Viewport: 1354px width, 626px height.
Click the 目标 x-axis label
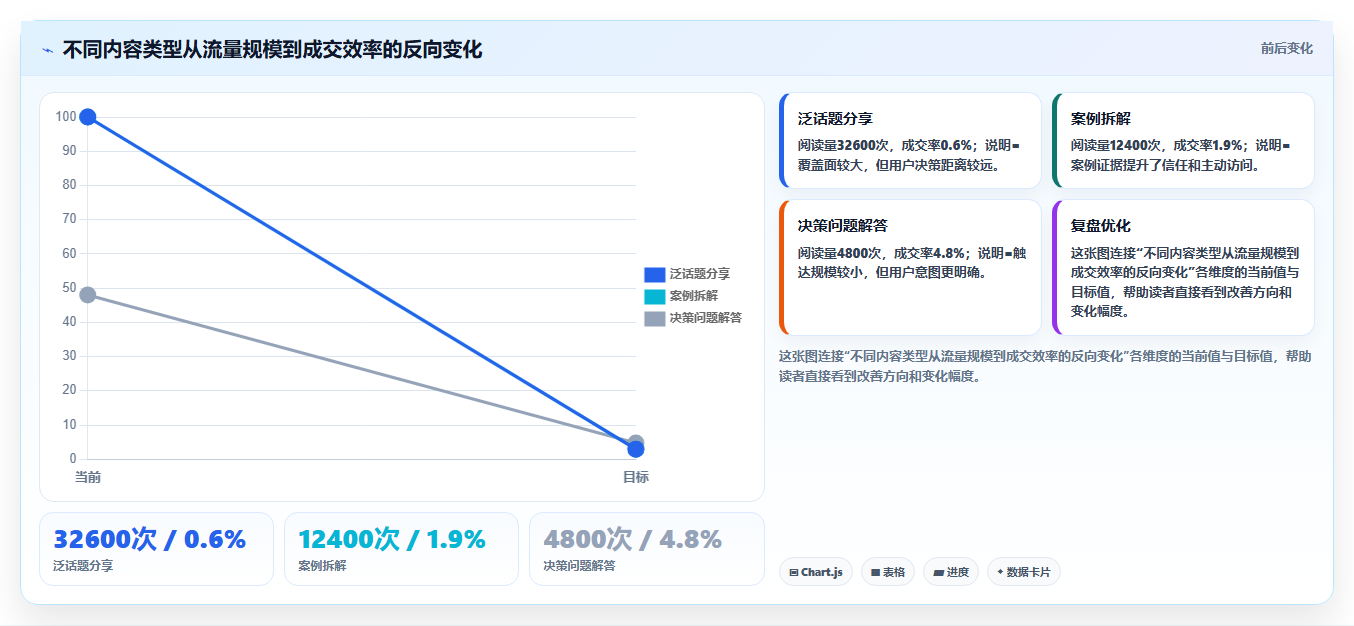(636, 478)
